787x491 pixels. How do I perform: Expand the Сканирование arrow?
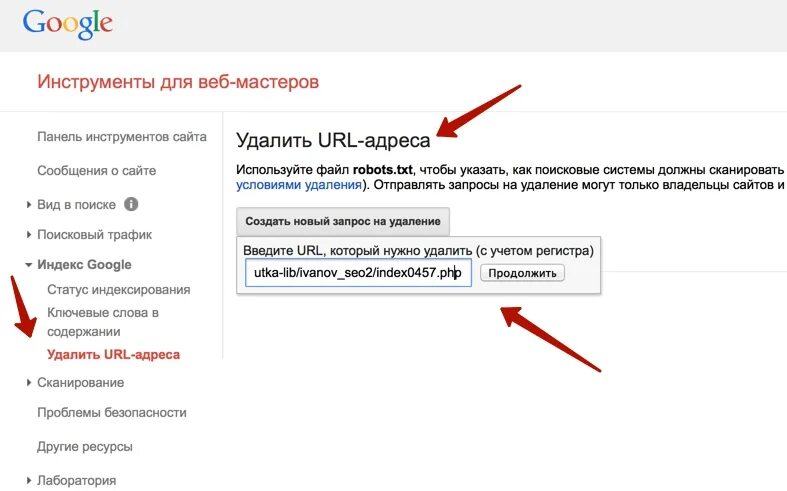[x=29, y=383]
